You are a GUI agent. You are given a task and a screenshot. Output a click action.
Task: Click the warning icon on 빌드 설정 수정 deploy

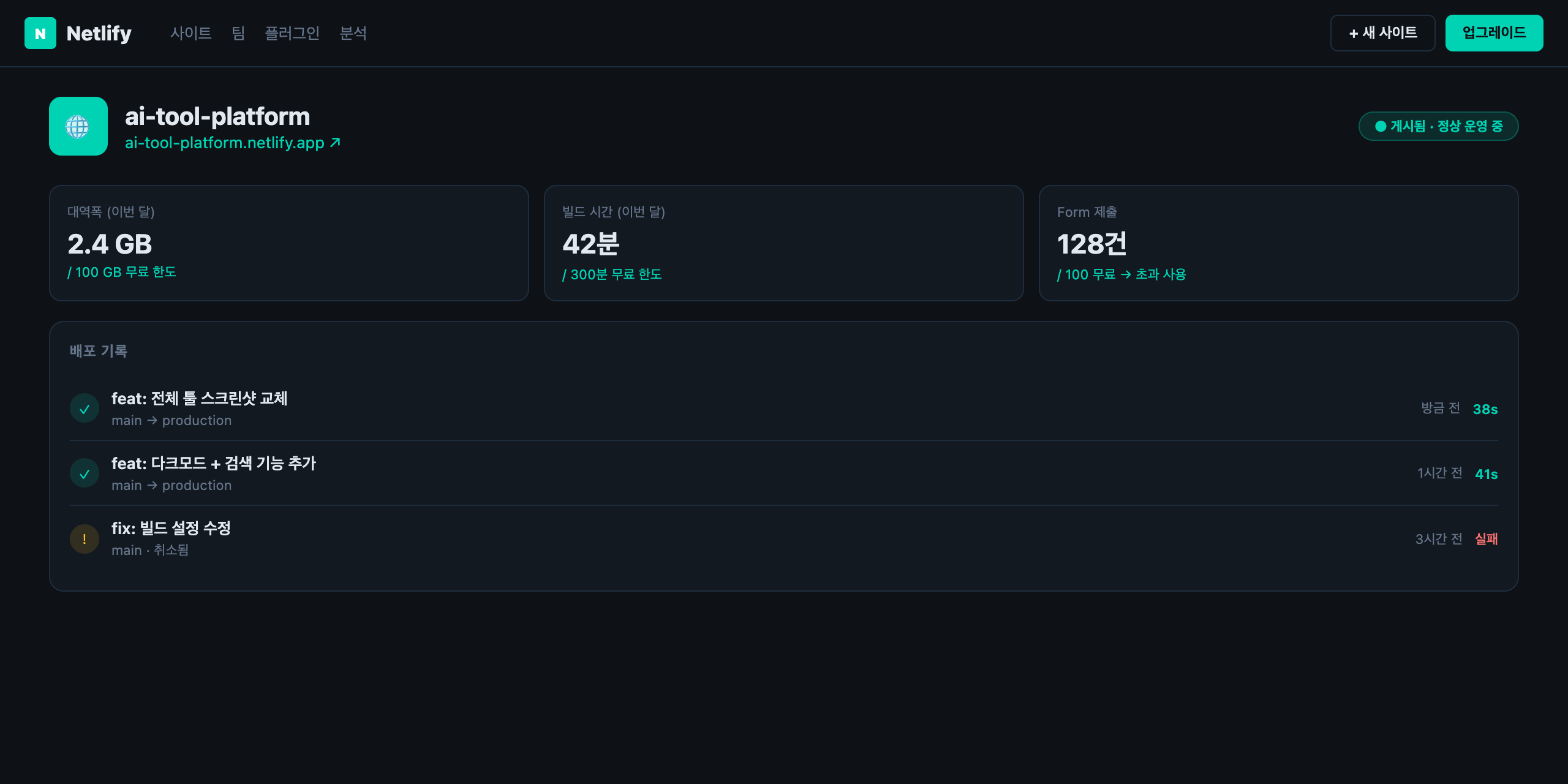tap(85, 539)
